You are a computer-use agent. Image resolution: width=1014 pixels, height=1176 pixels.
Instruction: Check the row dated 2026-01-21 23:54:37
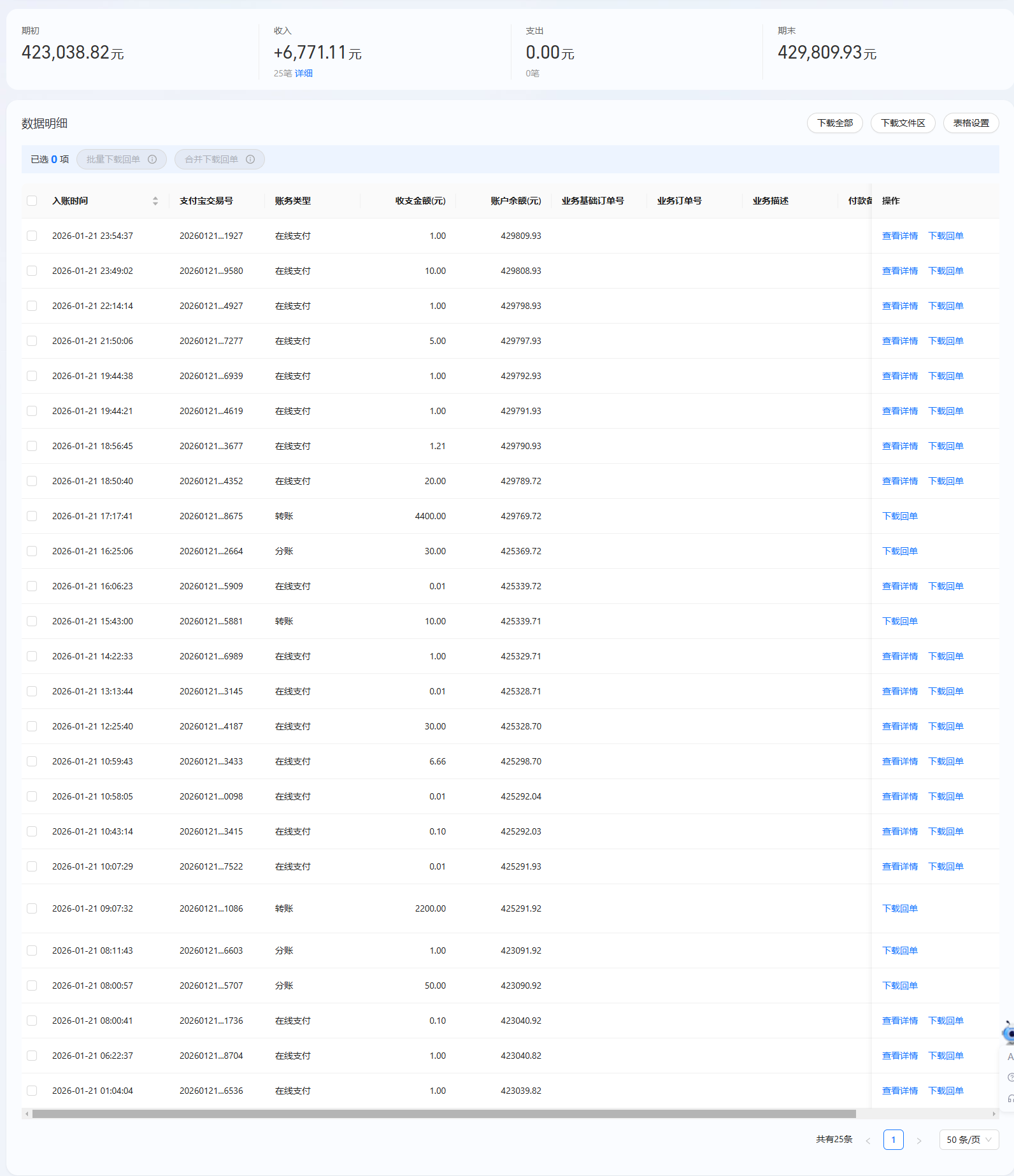[x=32, y=236]
